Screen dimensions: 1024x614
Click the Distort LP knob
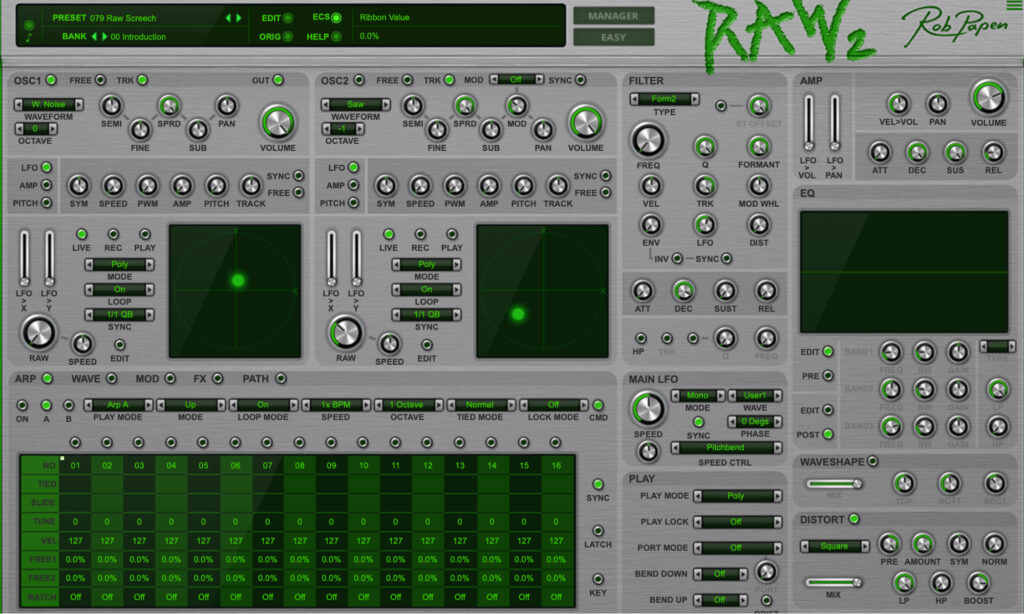(x=904, y=583)
